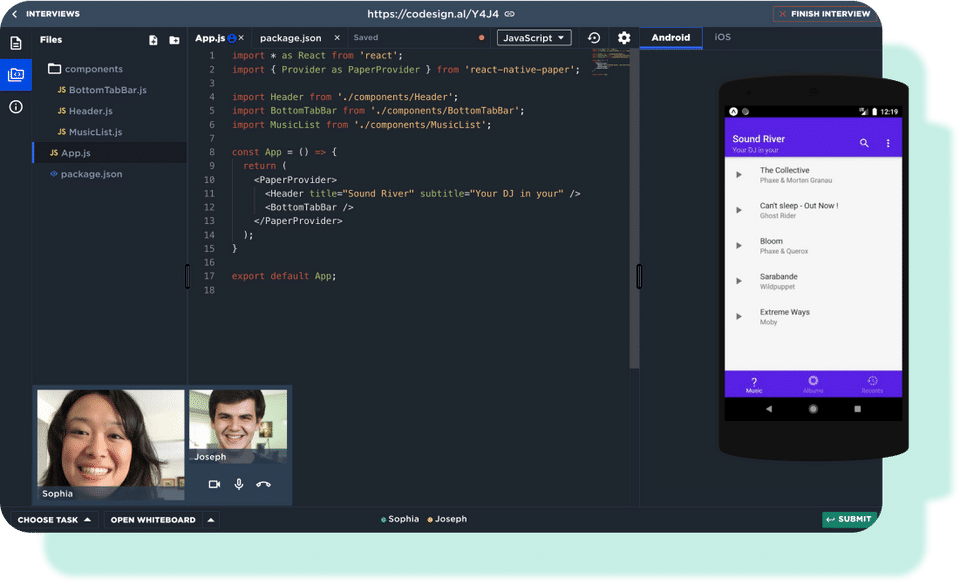Tap Android home button in preview

813,409
